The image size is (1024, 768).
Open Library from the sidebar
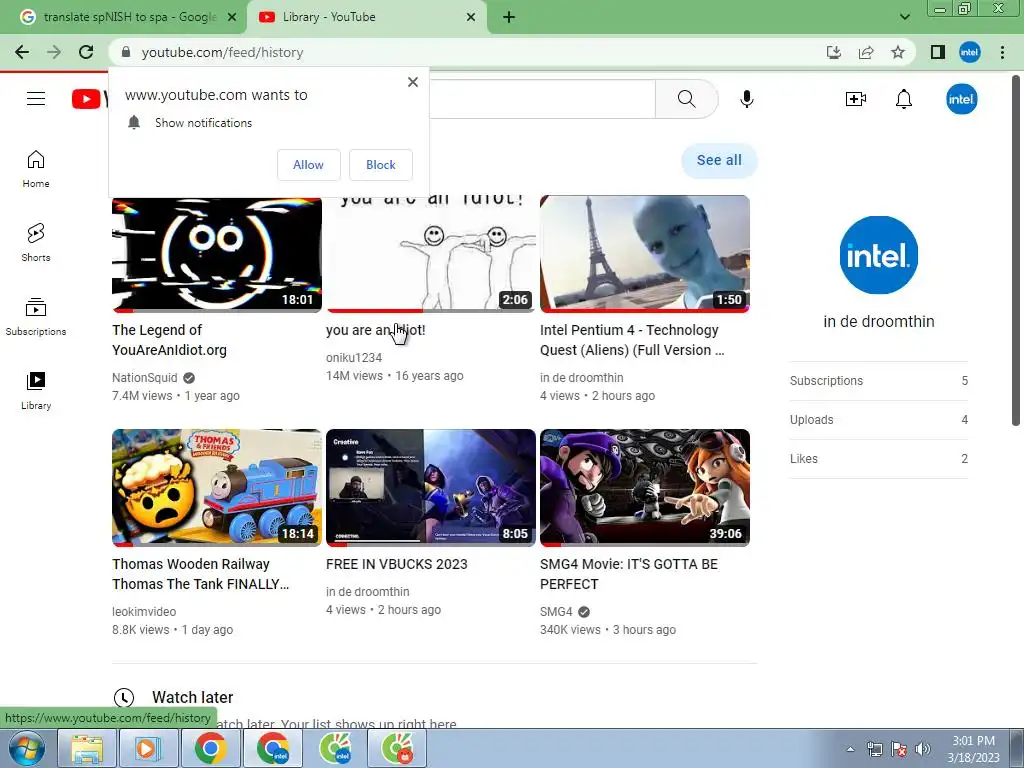tap(36, 391)
